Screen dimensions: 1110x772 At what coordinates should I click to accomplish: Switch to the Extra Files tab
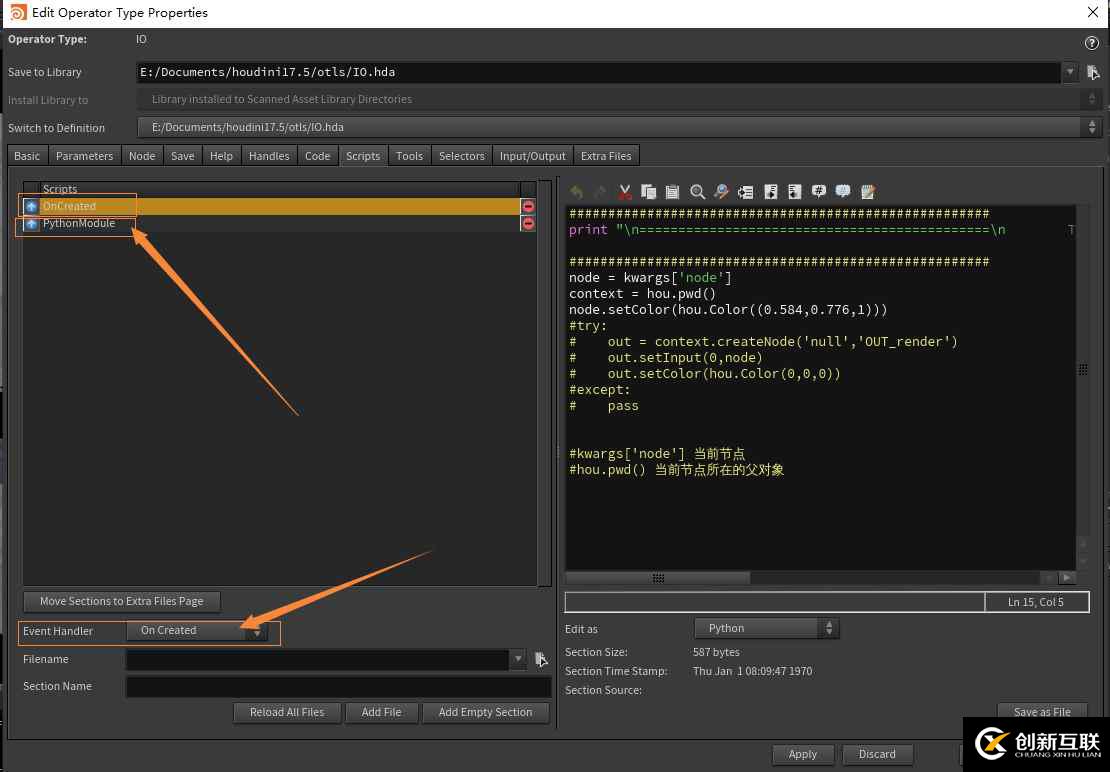606,156
